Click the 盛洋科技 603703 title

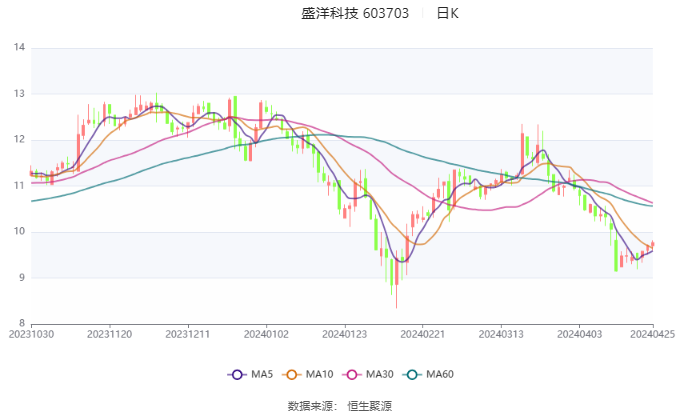[355, 13]
